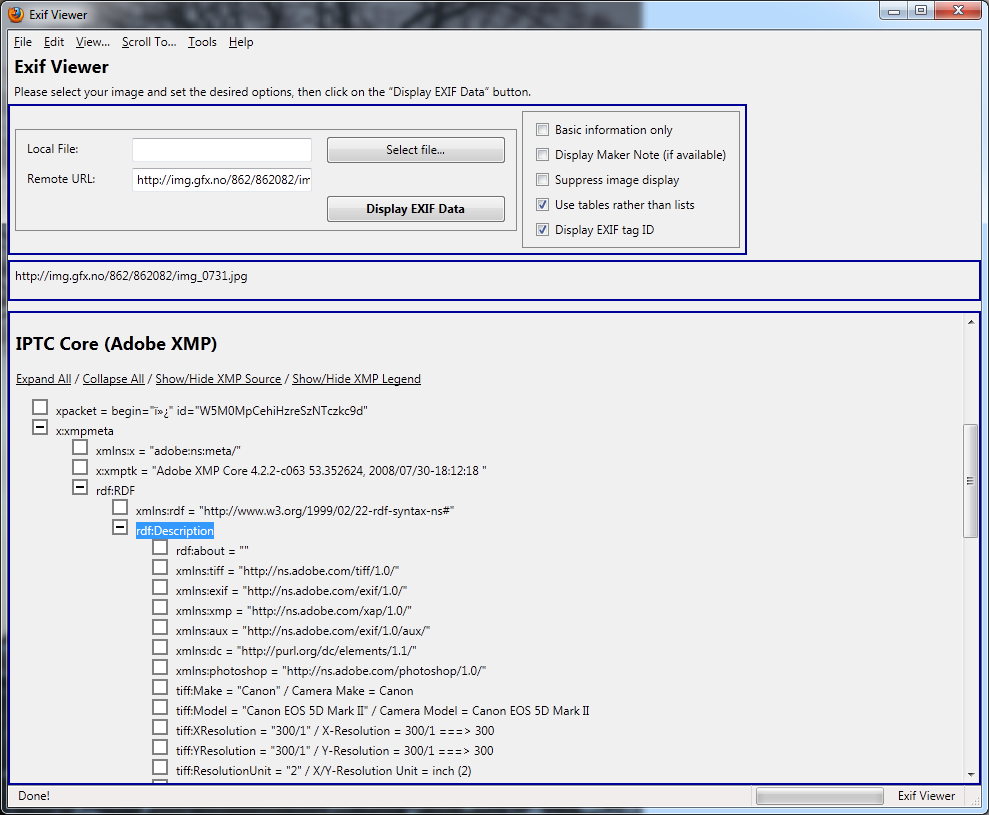Maximize the Exif Viewer window

921,11
